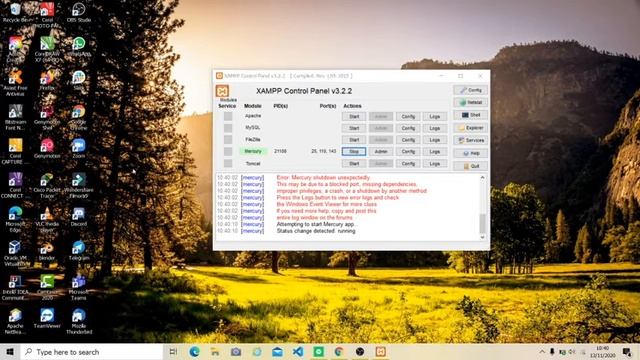Launch Zoom from the desktop
Screen dimensions: 640x360
click(x=78, y=149)
